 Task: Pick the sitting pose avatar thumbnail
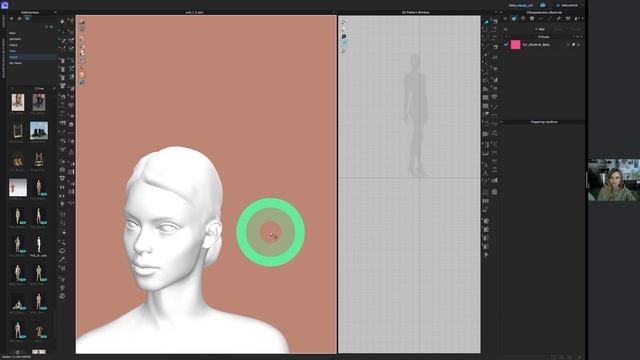coord(18,303)
